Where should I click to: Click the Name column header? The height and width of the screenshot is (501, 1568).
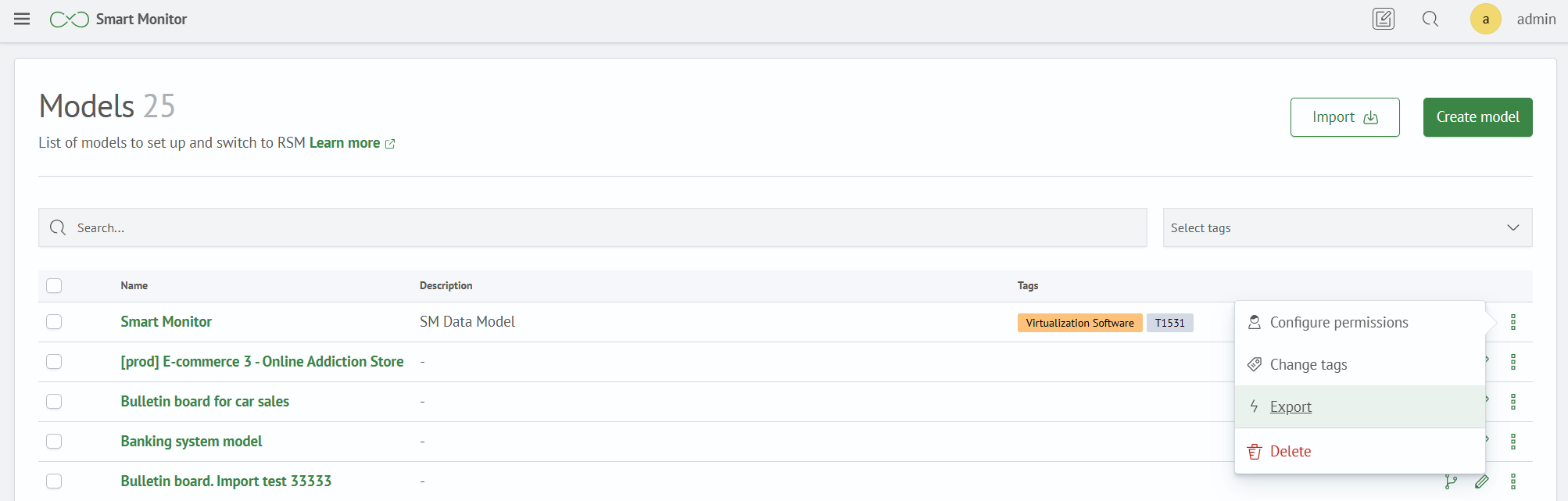(134, 285)
